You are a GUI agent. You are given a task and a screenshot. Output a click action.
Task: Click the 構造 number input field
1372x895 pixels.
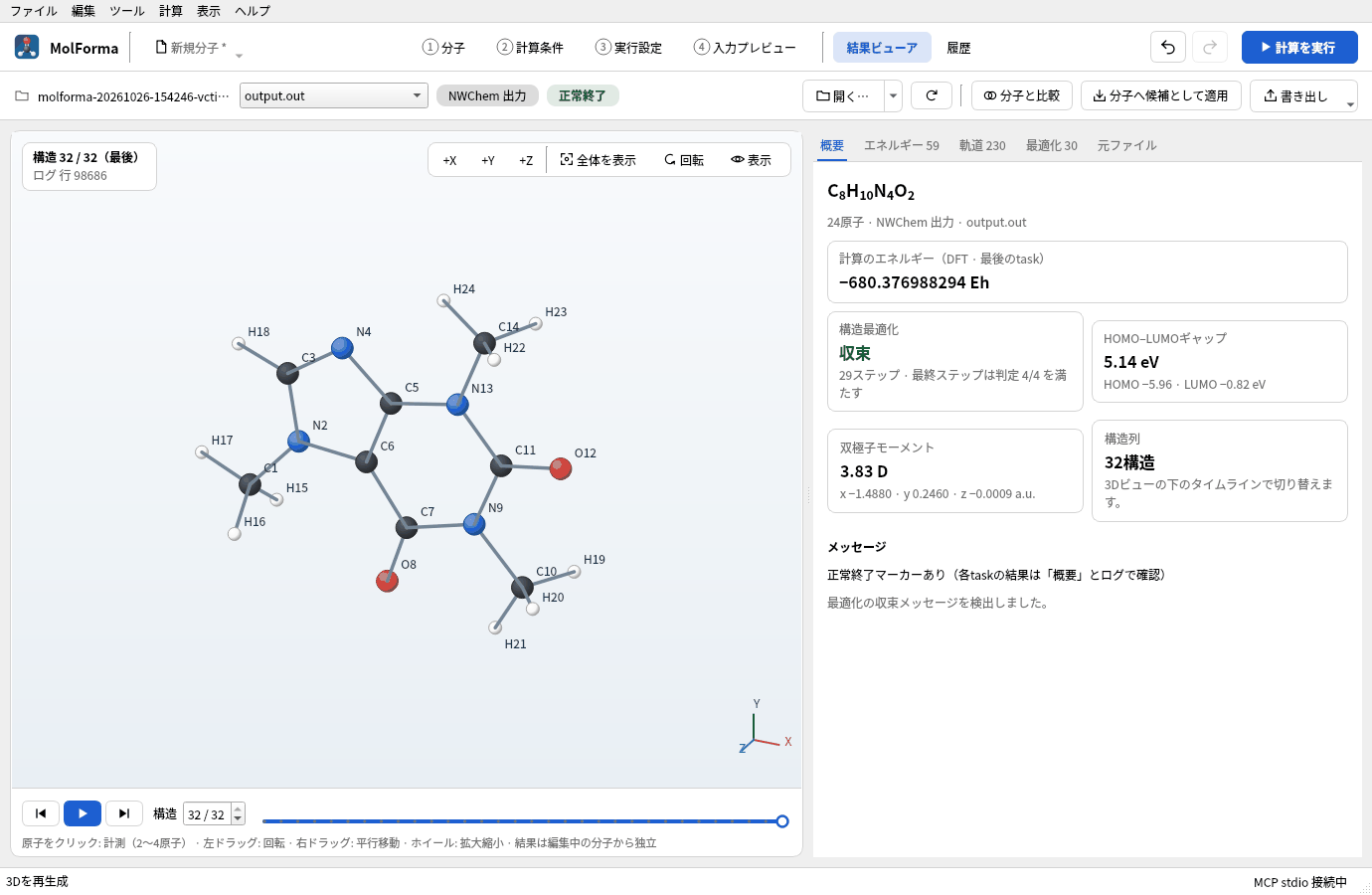(x=207, y=814)
